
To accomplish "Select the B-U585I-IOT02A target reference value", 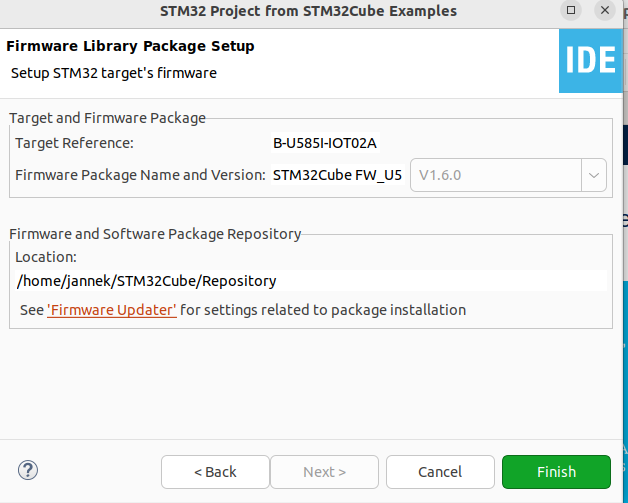I will [x=325, y=143].
